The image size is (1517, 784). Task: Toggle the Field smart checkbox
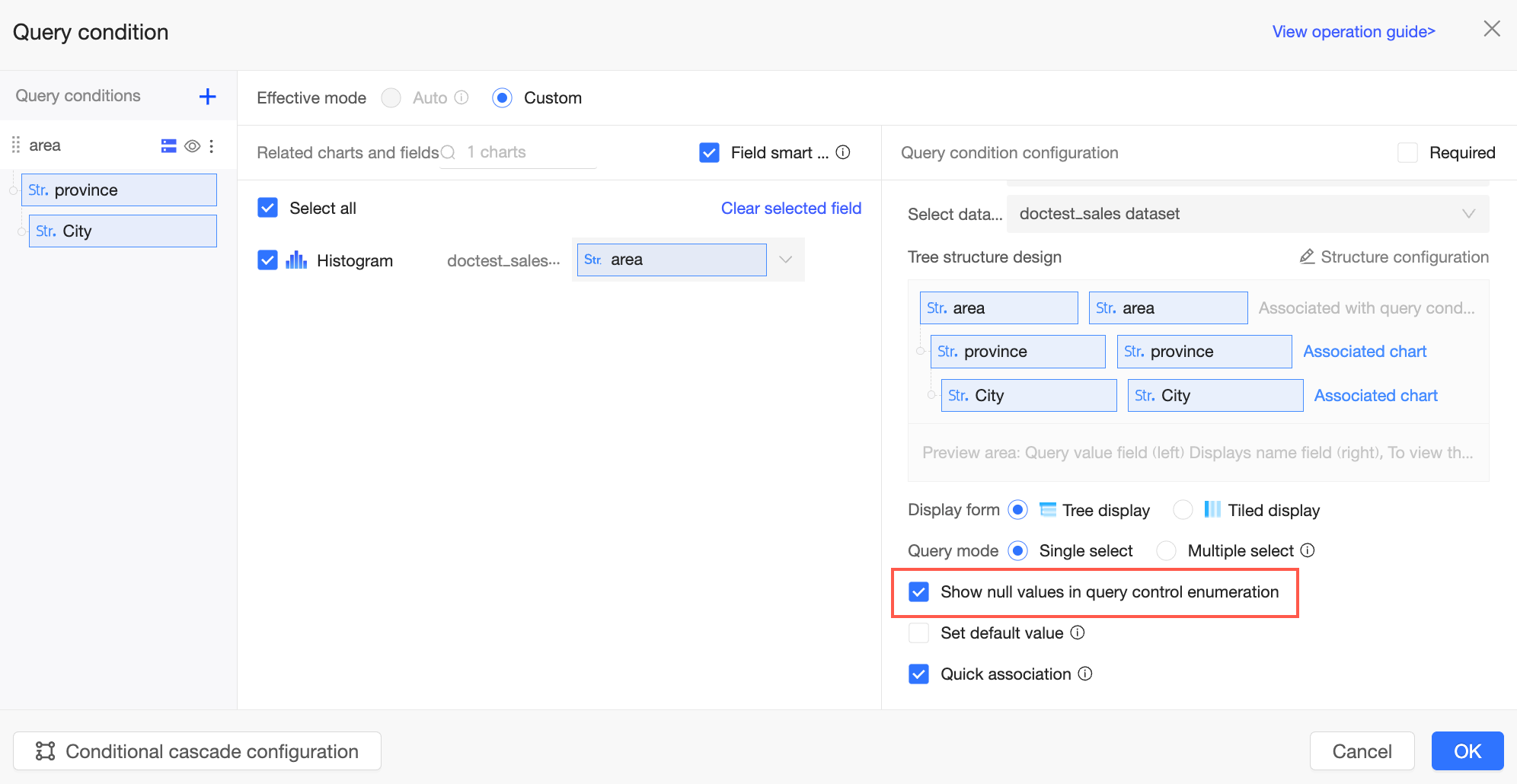coord(709,152)
